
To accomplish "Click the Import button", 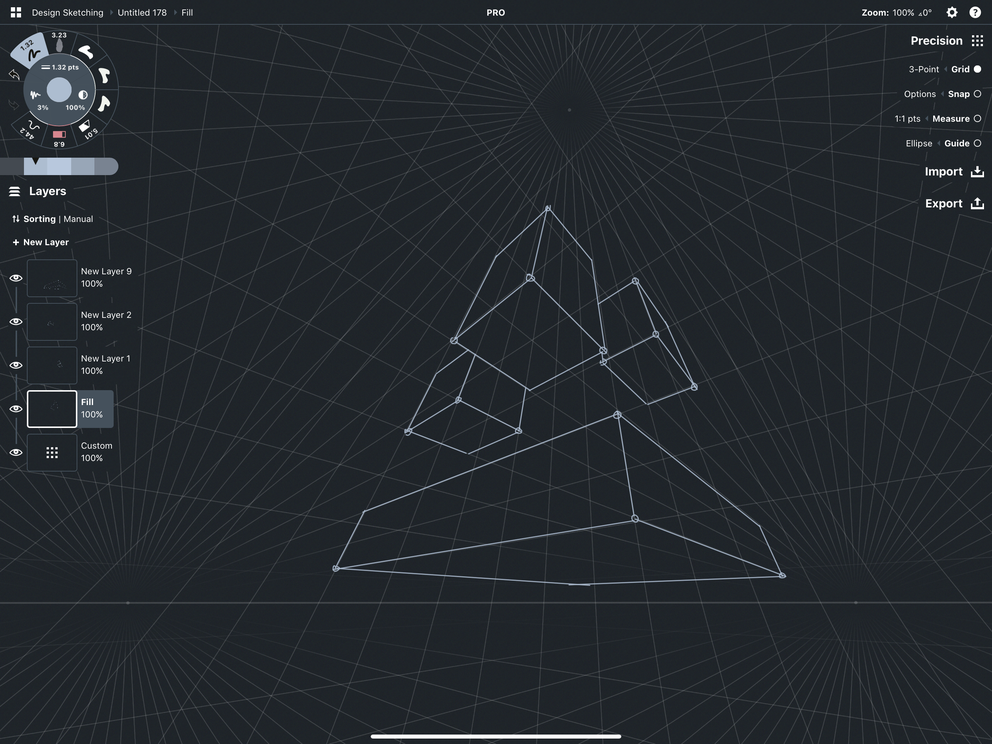I will 951,171.
